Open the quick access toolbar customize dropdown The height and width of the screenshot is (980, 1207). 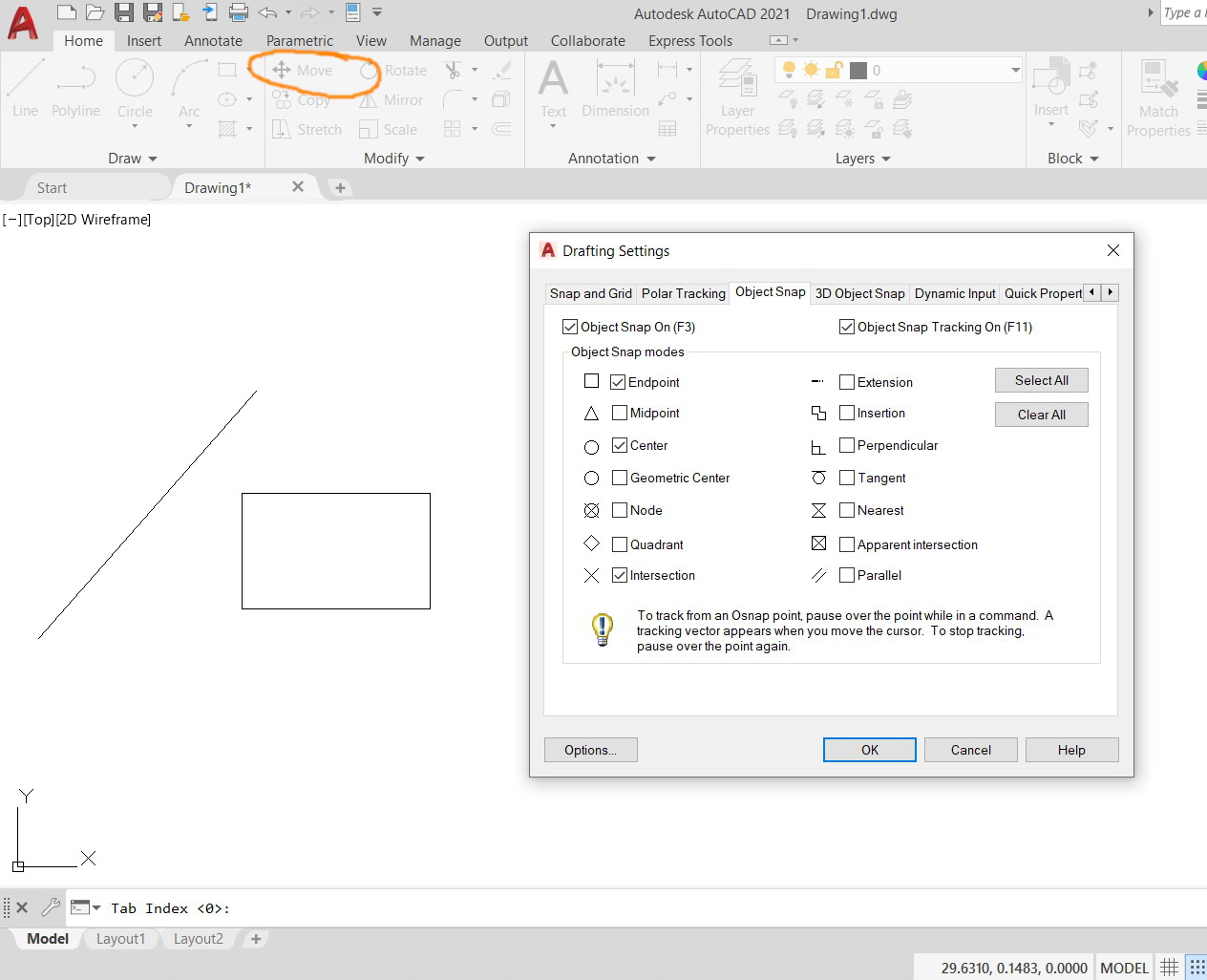(377, 12)
